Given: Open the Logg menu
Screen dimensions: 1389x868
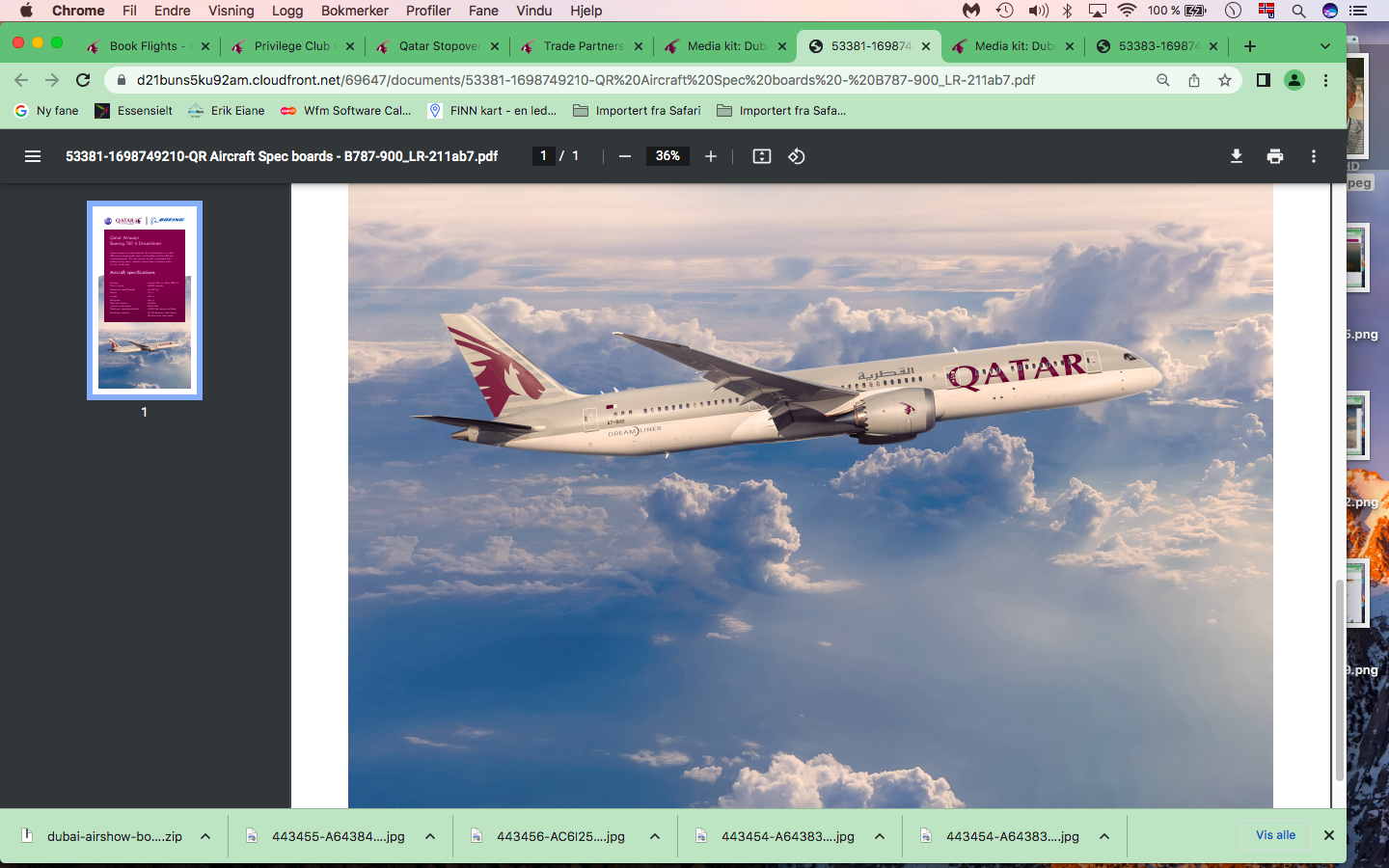Looking at the screenshot, I should tap(287, 11).
